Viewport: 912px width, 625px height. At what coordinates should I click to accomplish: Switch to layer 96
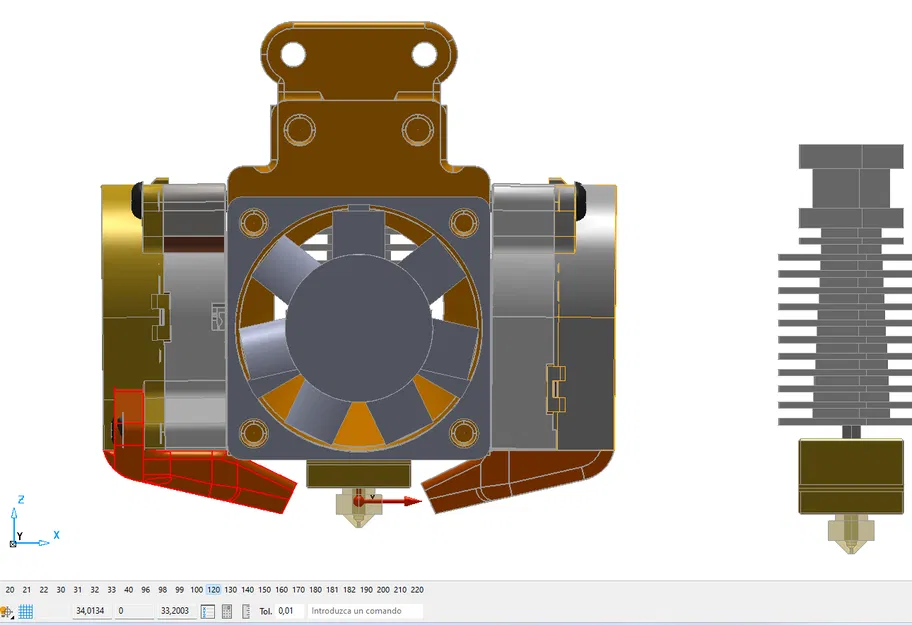coord(145,590)
